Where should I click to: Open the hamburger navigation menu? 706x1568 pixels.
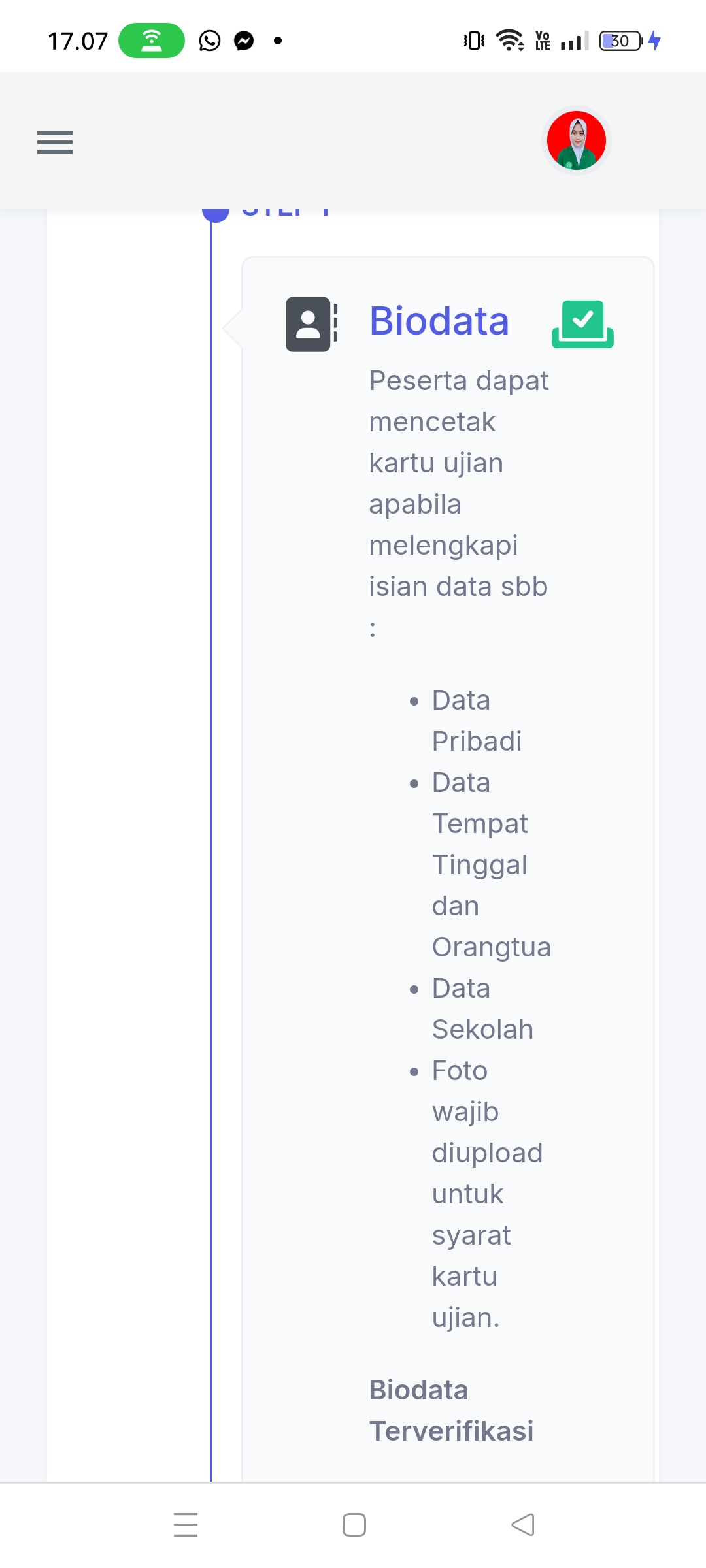[x=55, y=142]
